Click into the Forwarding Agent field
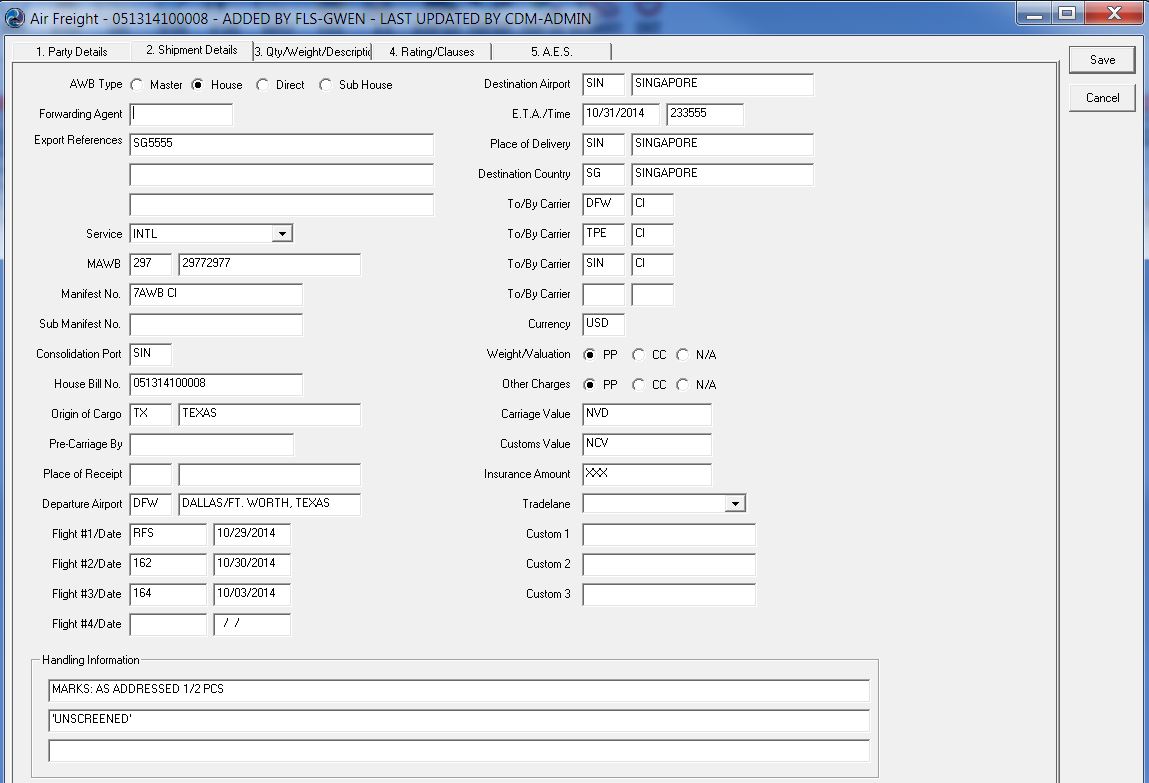This screenshot has width=1149, height=783. (x=181, y=114)
